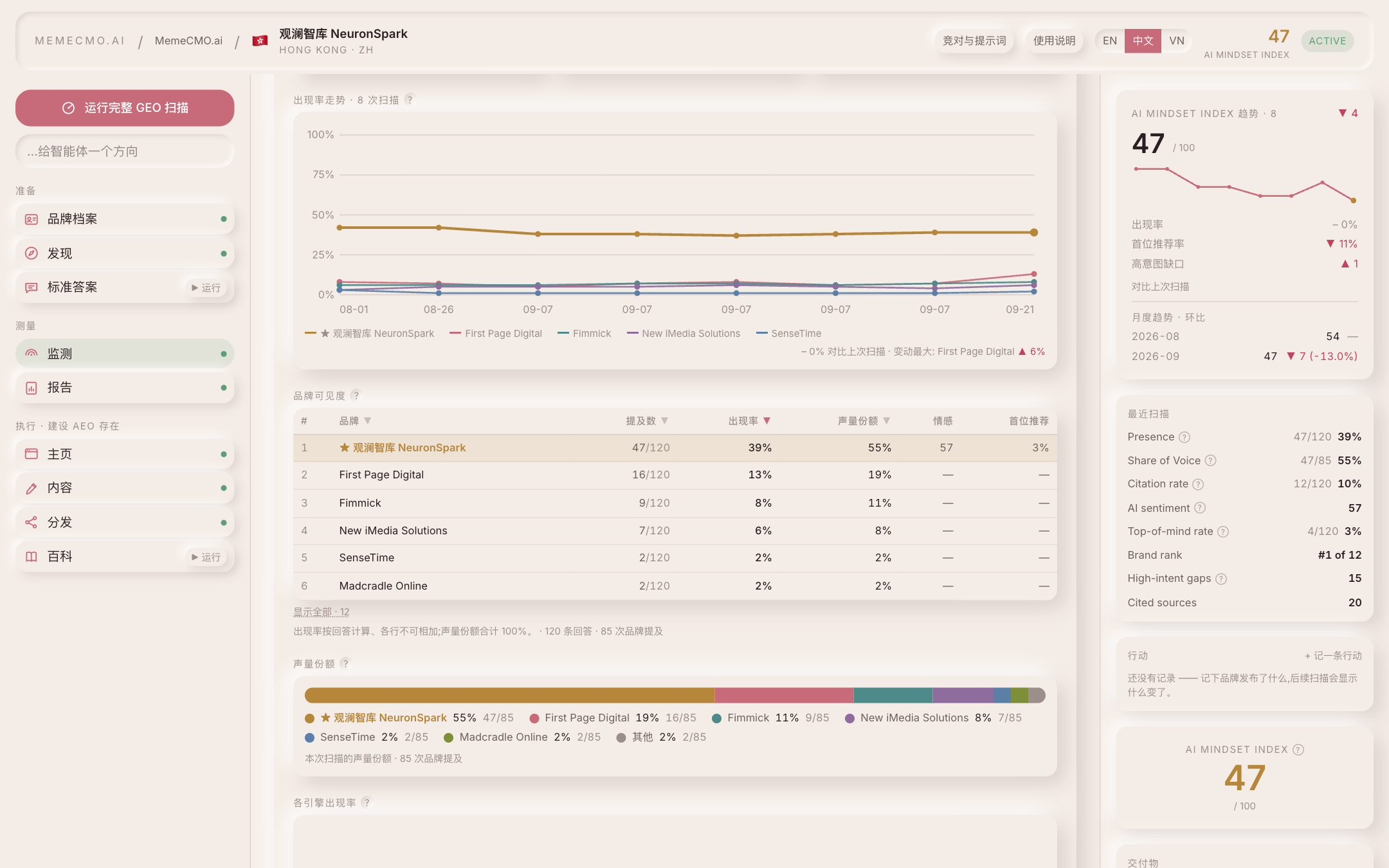This screenshot has height=868, width=1389.
Task: Click the 百科 book icon
Action: point(31,557)
